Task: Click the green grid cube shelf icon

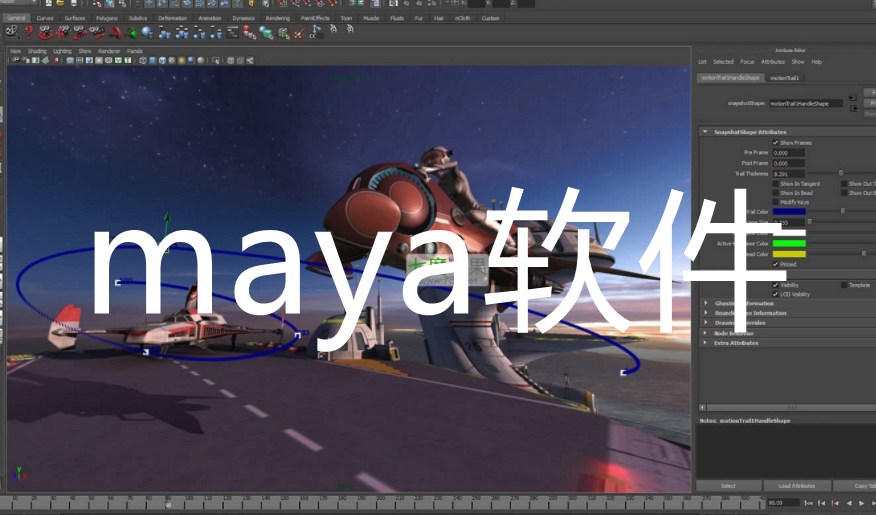Action: [x=283, y=33]
